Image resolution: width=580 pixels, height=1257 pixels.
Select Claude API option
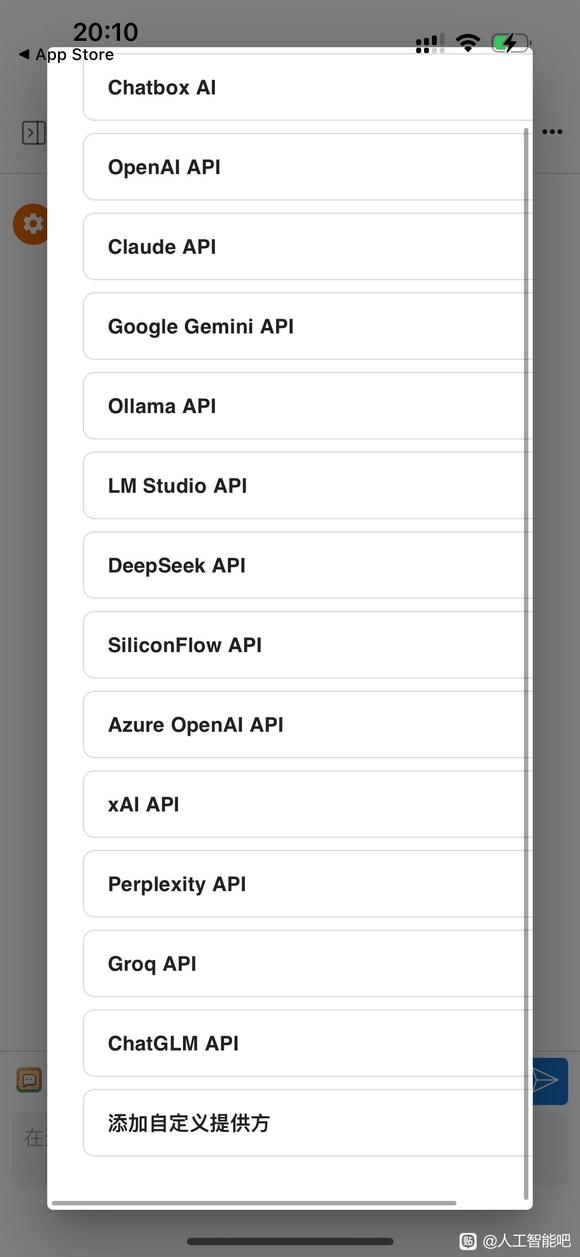[x=307, y=247]
